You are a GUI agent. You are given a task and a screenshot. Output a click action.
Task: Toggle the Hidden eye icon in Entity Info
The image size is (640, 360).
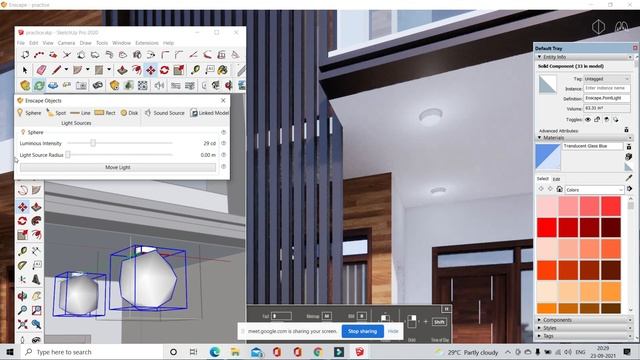click(588, 120)
